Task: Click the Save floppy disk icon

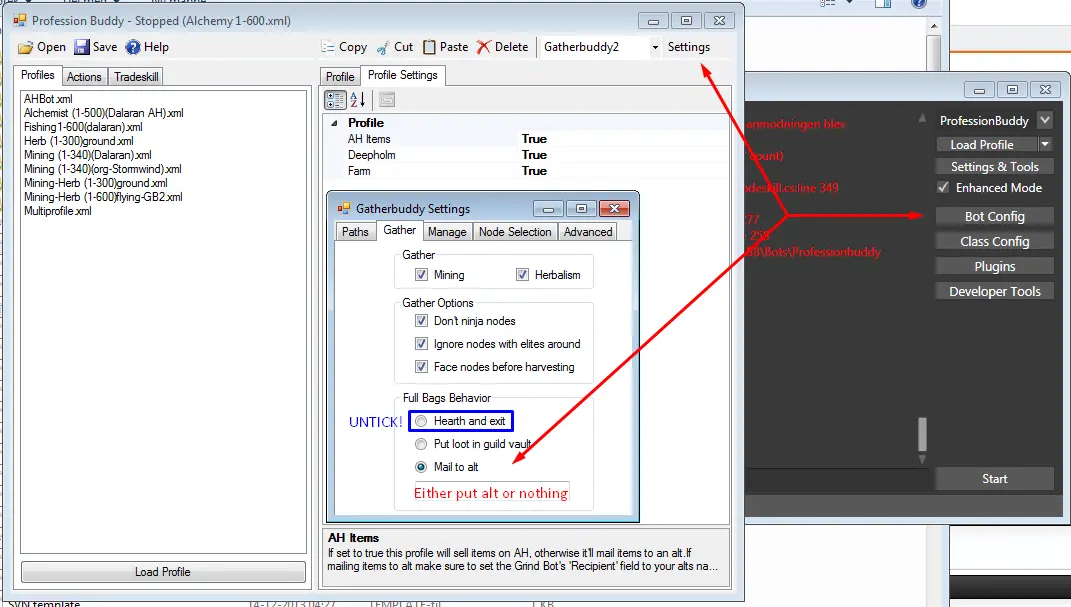Action: coord(82,46)
